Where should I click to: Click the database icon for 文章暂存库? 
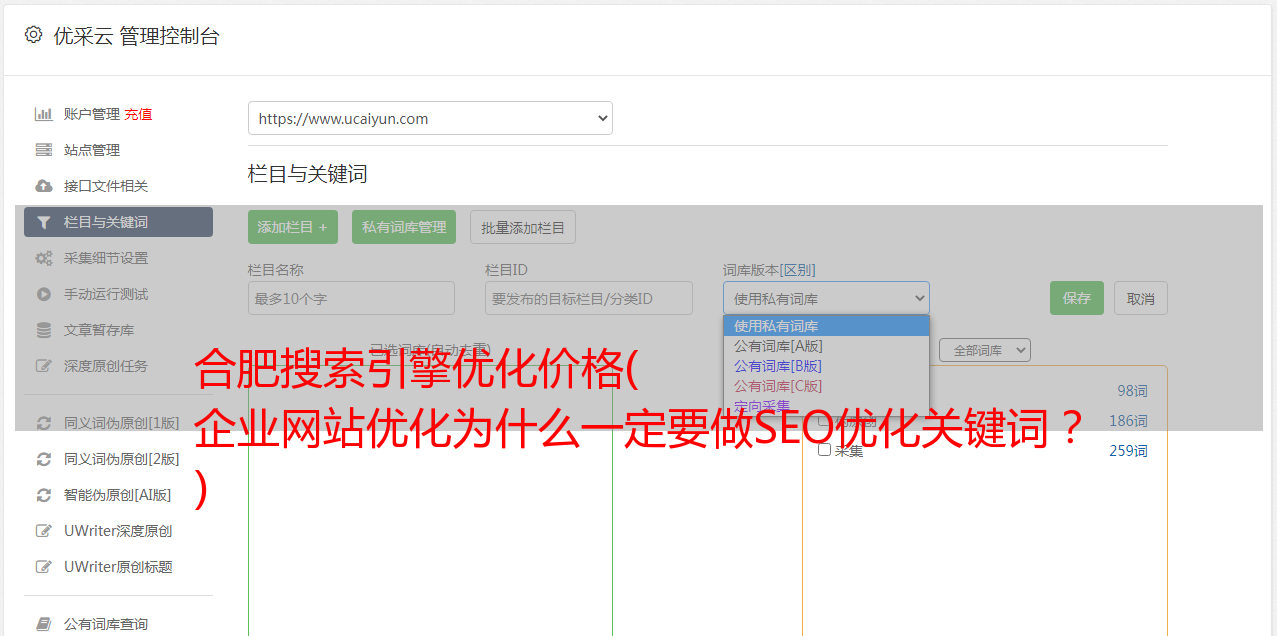[x=43, y=330]
